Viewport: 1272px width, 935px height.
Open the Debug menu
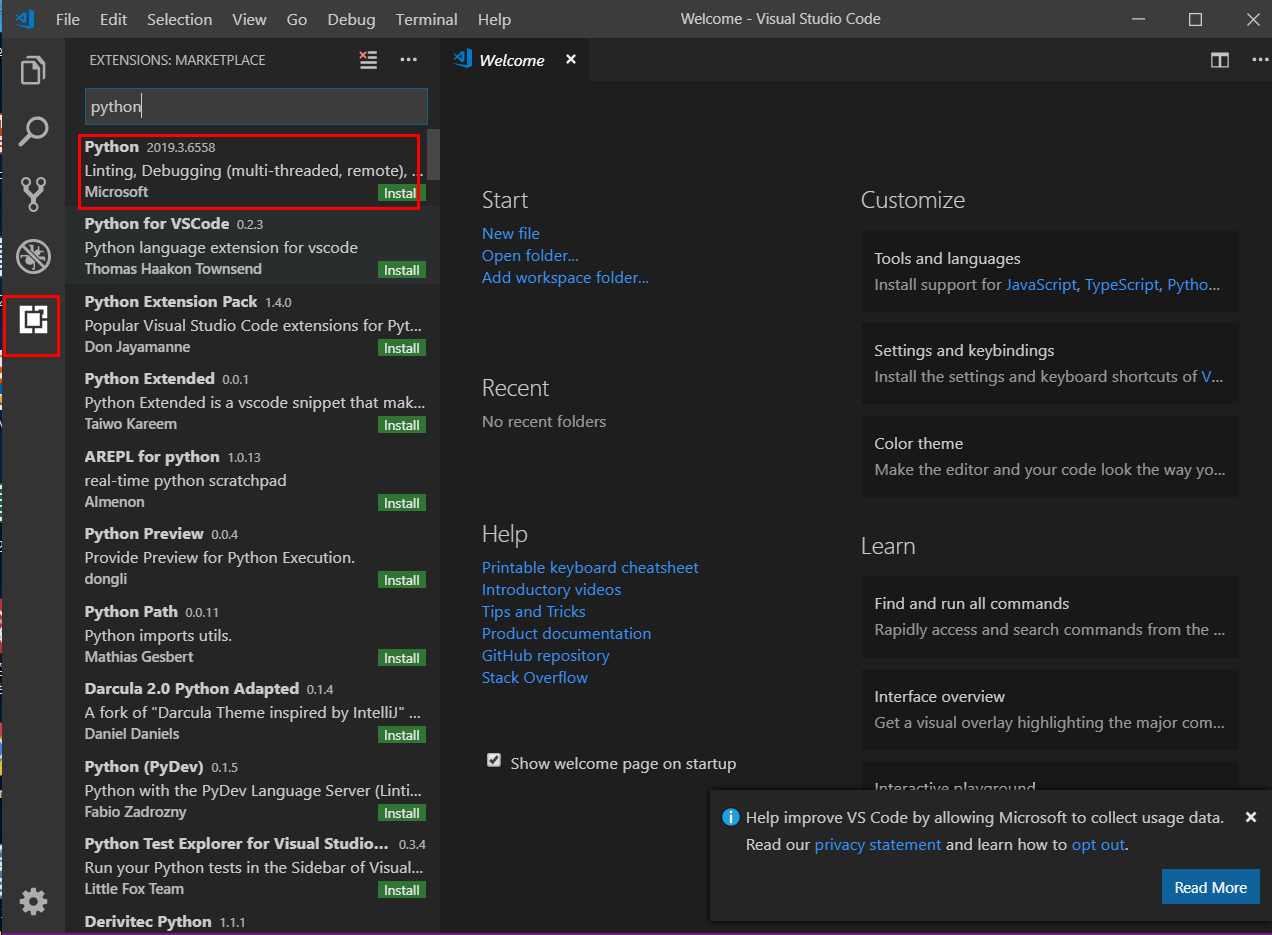pyautogui.click(x=352, y=19)
